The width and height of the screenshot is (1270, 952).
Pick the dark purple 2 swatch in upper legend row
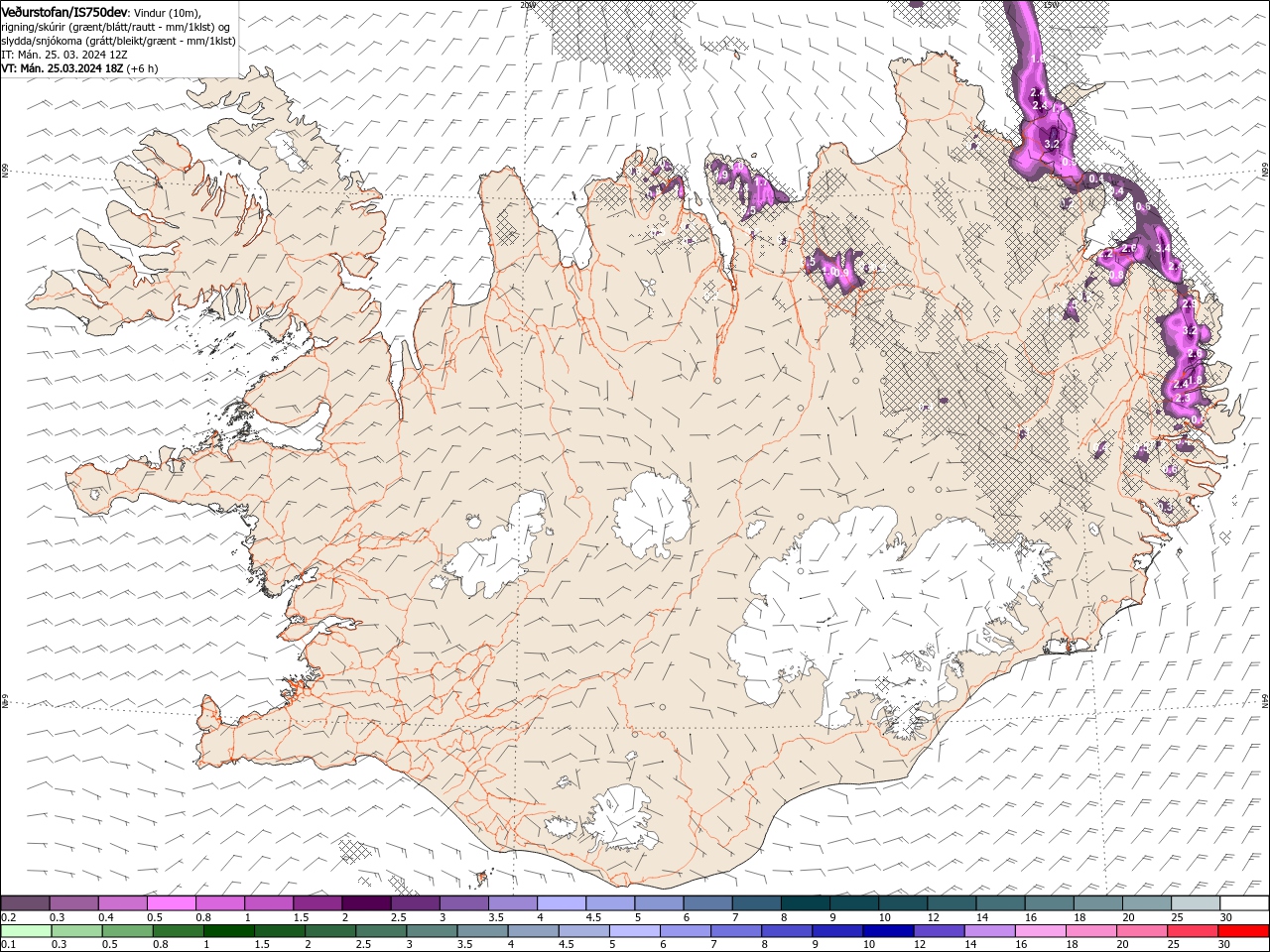[366, 903]
